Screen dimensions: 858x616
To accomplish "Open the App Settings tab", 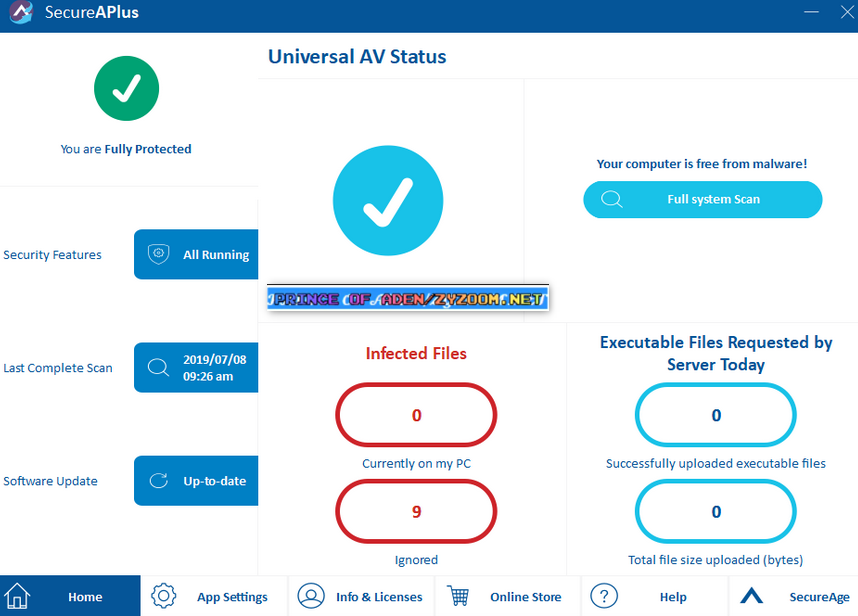I will pyautogui.click(x=214, y=596).
